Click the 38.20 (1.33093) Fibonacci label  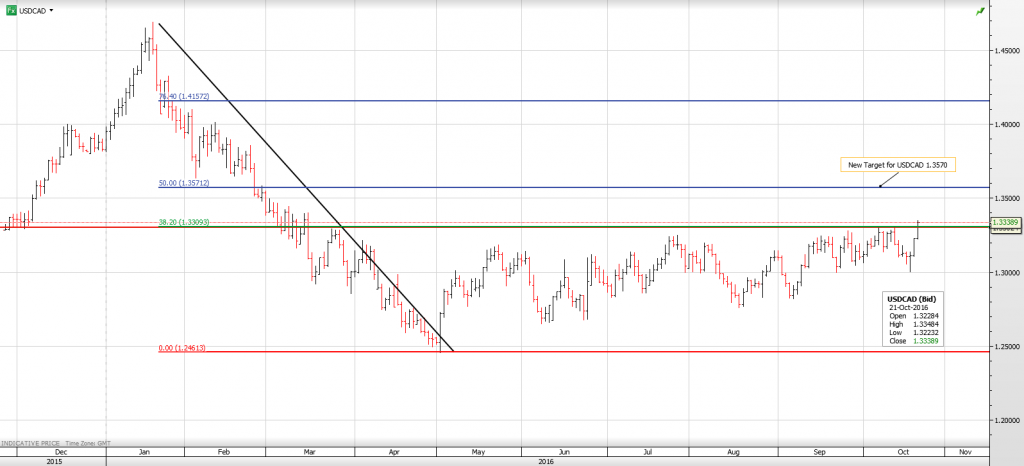[186, 222]
